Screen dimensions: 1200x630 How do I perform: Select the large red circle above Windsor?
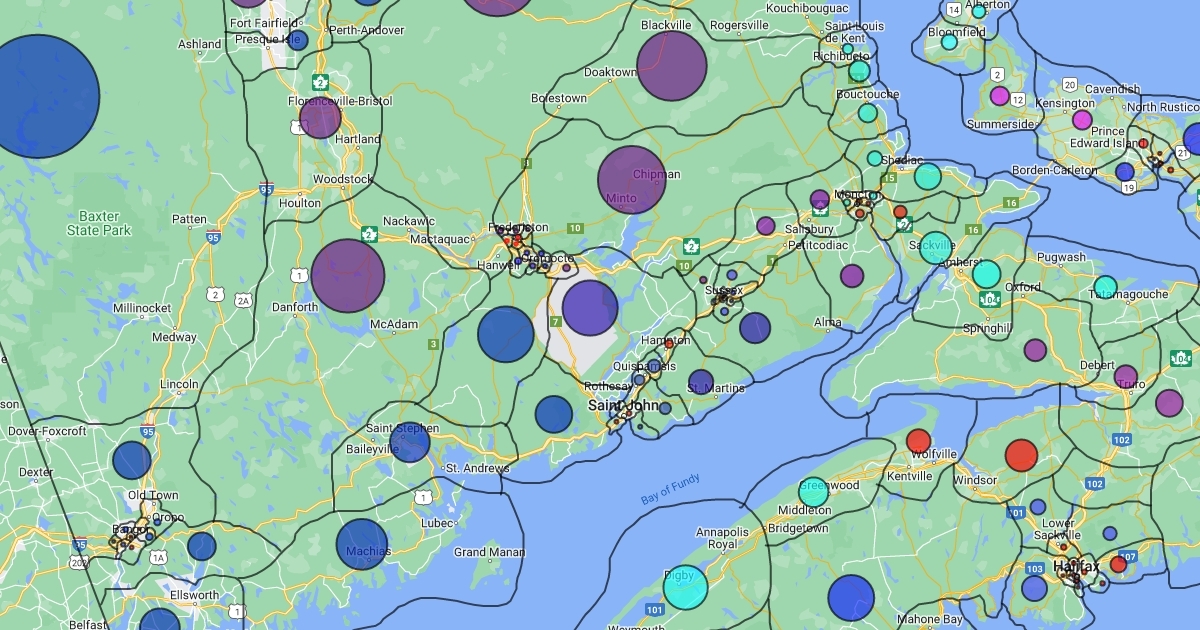click(x=1021, y=455)
